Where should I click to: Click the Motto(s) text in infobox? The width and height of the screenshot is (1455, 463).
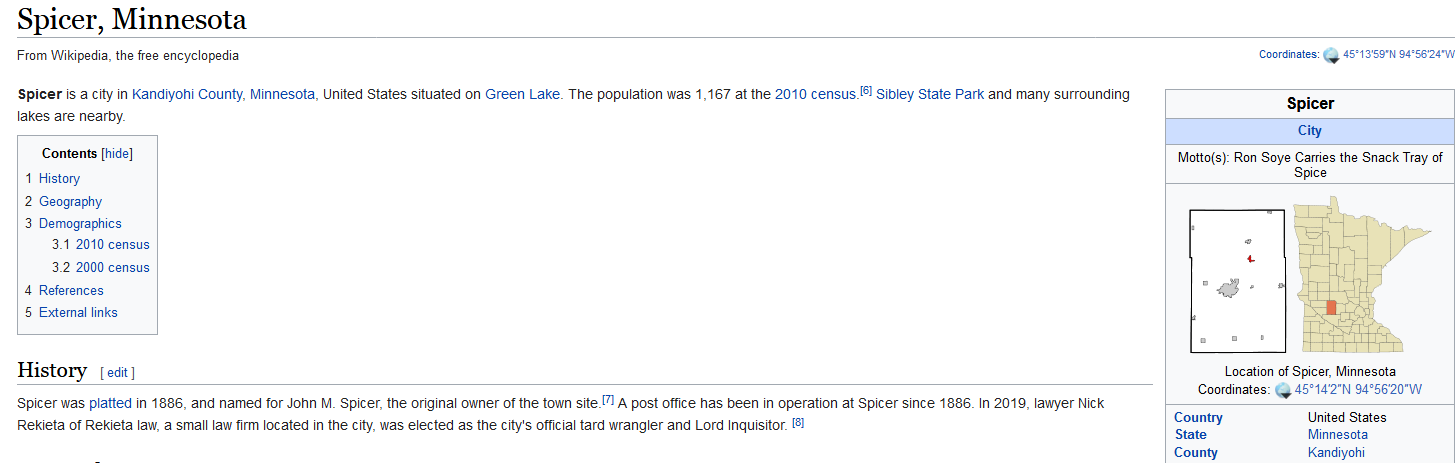click(x=1310, y=164)
